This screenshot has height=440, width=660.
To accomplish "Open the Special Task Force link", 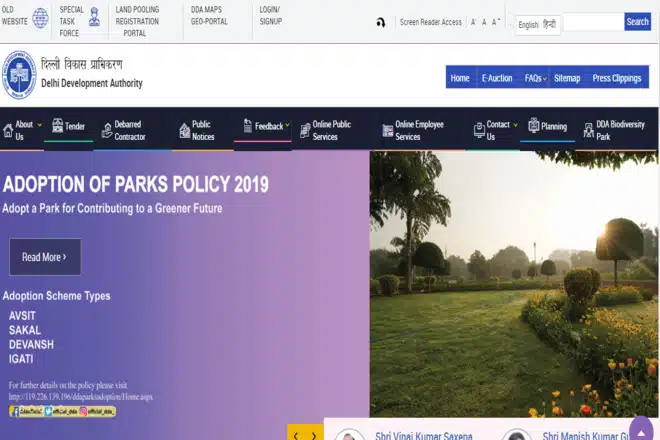I will tap(71, 21).
